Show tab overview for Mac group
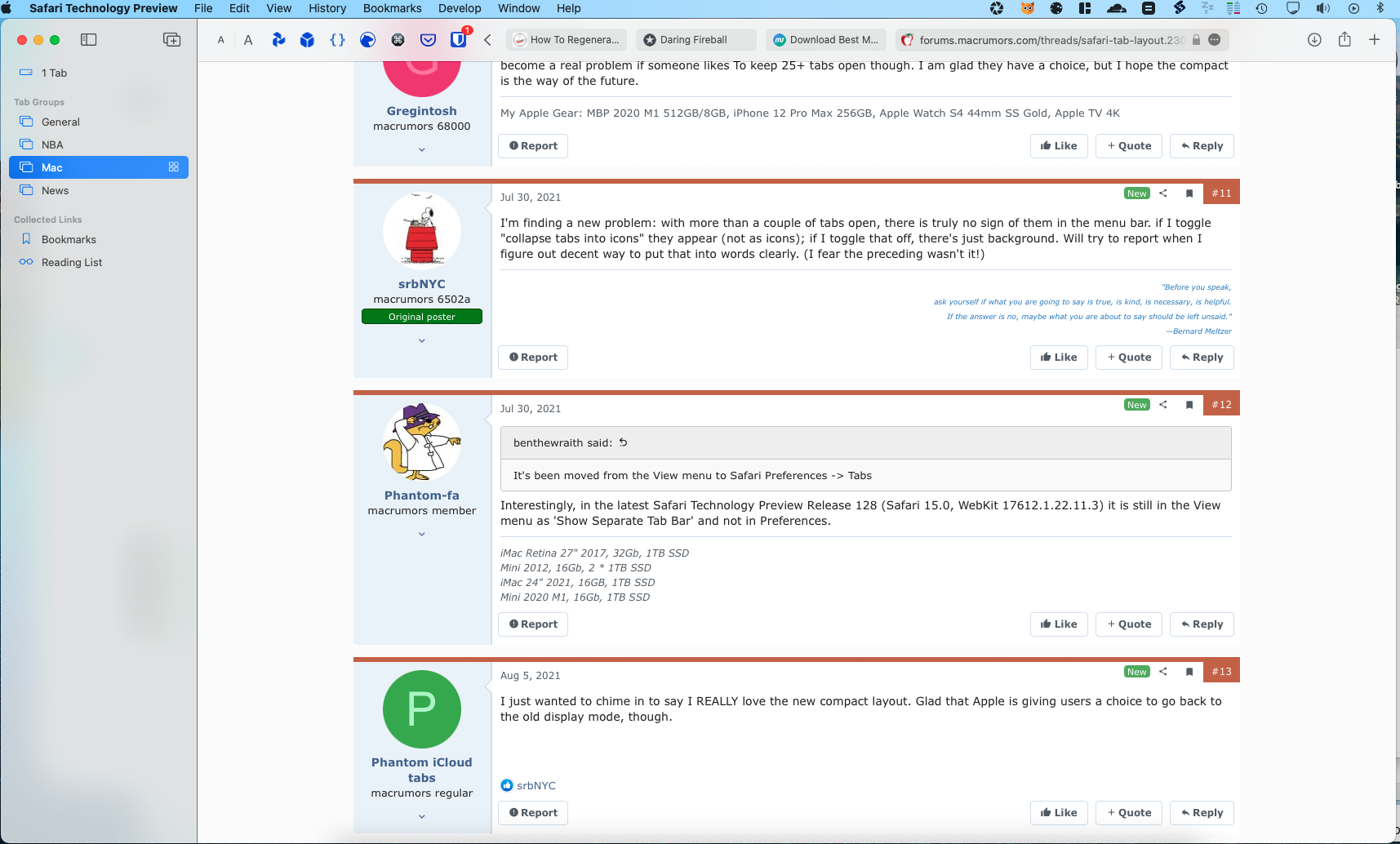Viewport: 1400px width, 844px height. coord(174,167)
